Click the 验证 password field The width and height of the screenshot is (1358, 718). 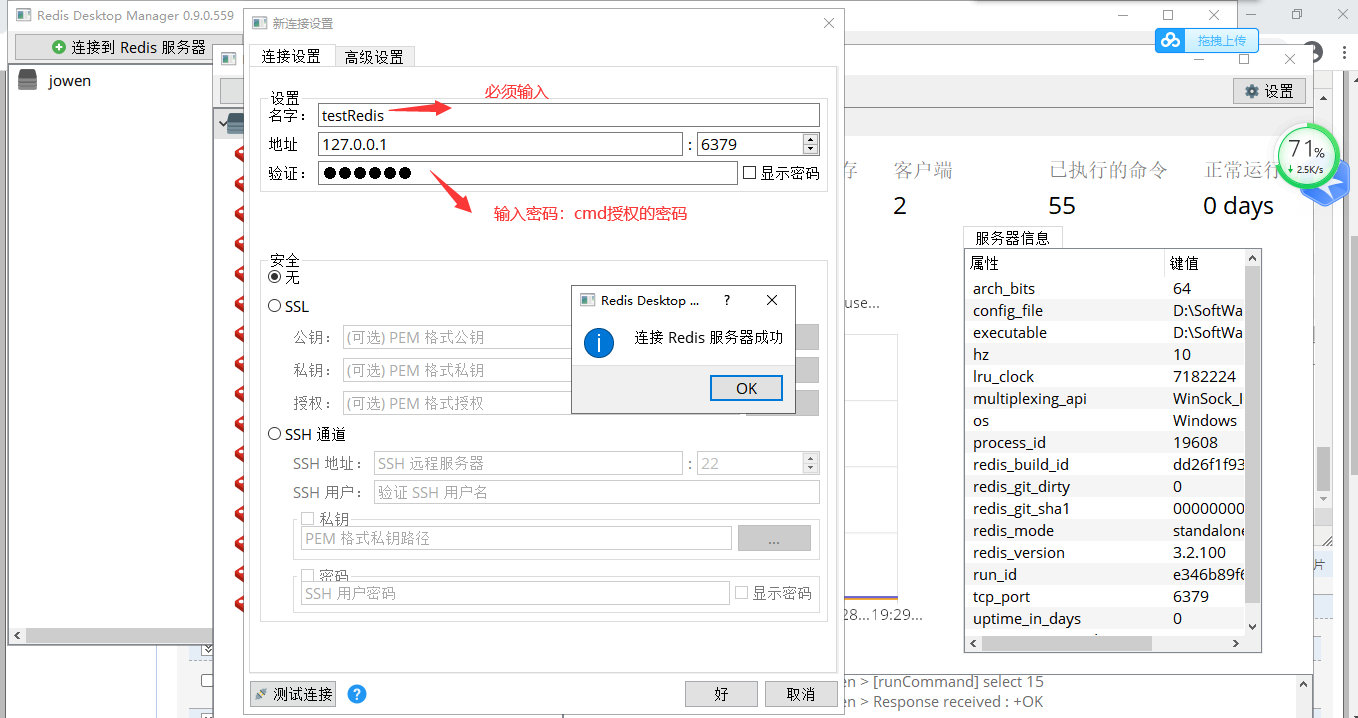click(528, 173)
